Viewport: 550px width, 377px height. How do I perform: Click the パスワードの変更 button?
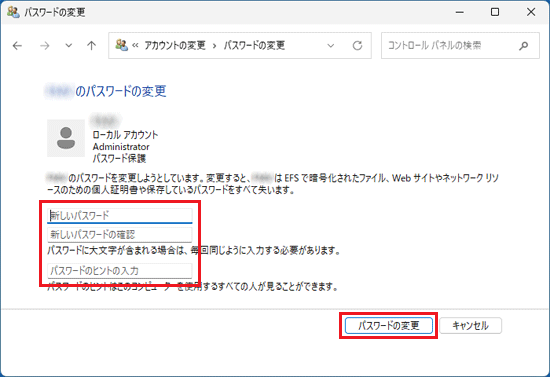[x=389, y=326]
